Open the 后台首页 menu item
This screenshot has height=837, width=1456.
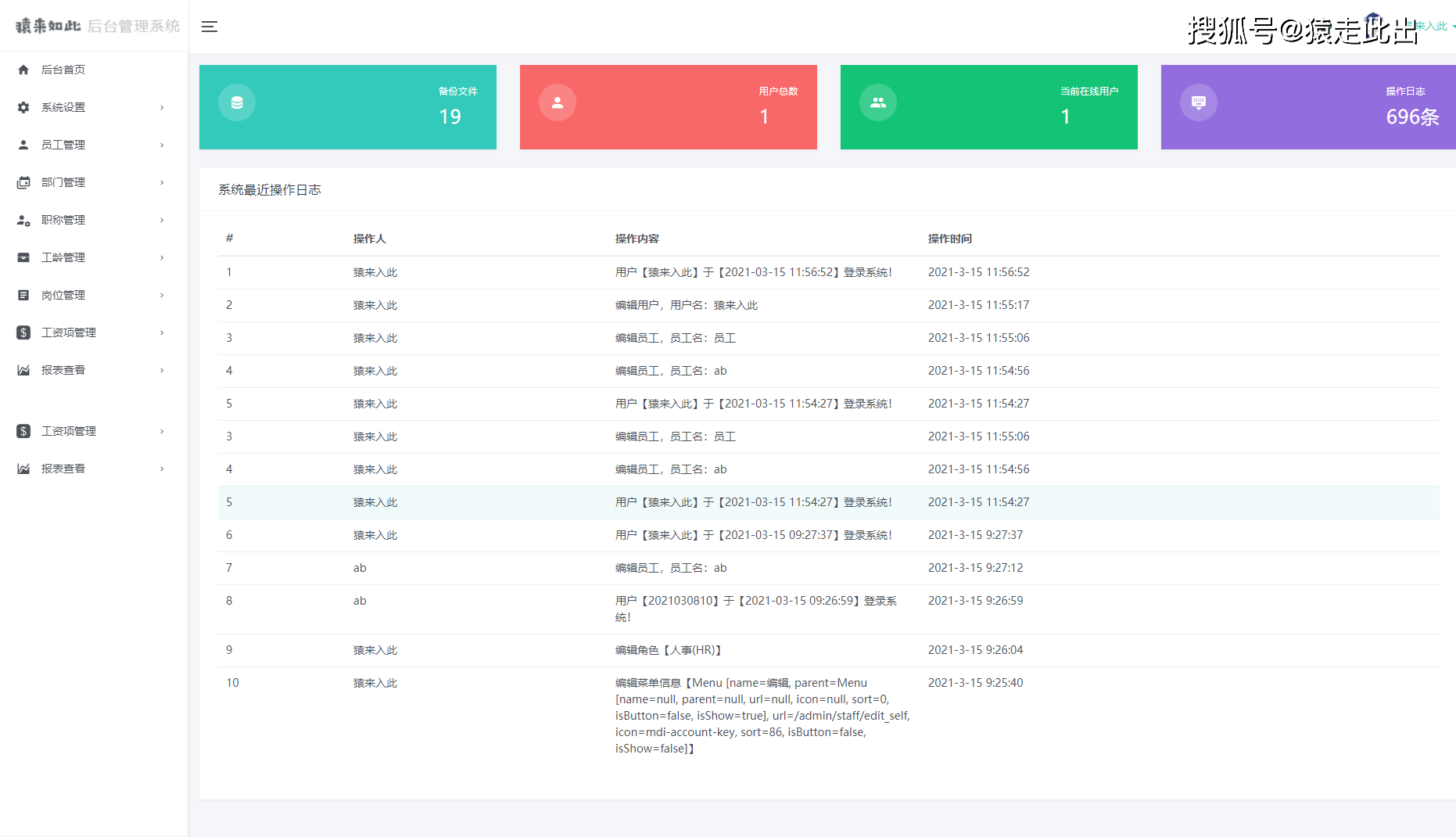pos(63,70)
